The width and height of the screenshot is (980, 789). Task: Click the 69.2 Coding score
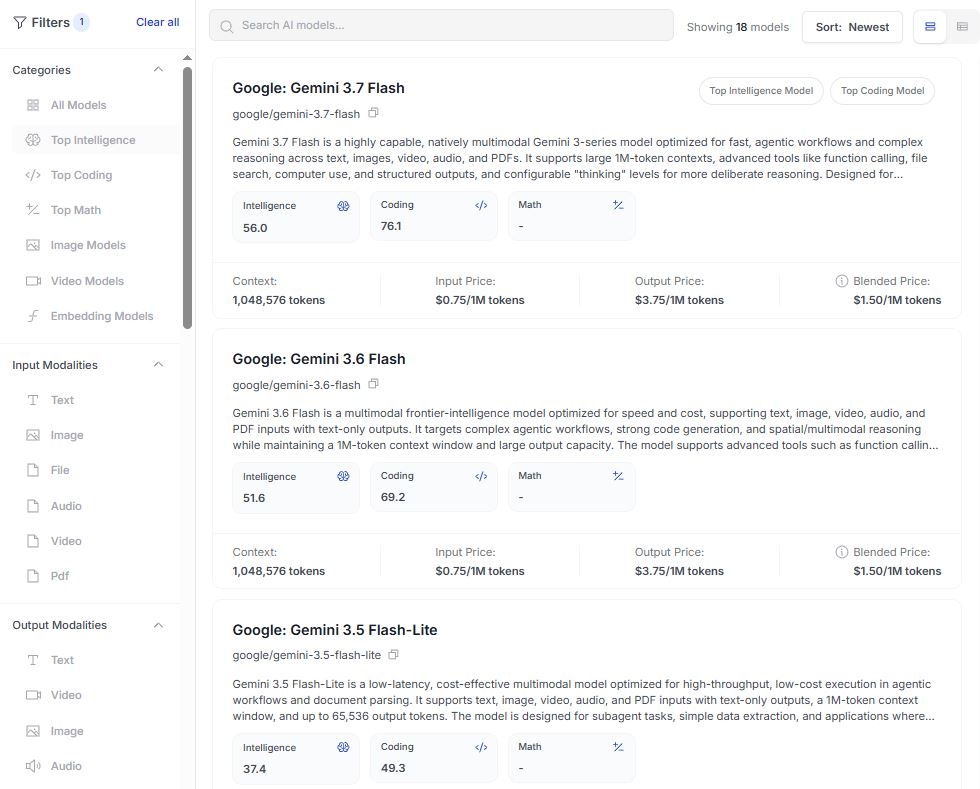(x=392, y=497)
